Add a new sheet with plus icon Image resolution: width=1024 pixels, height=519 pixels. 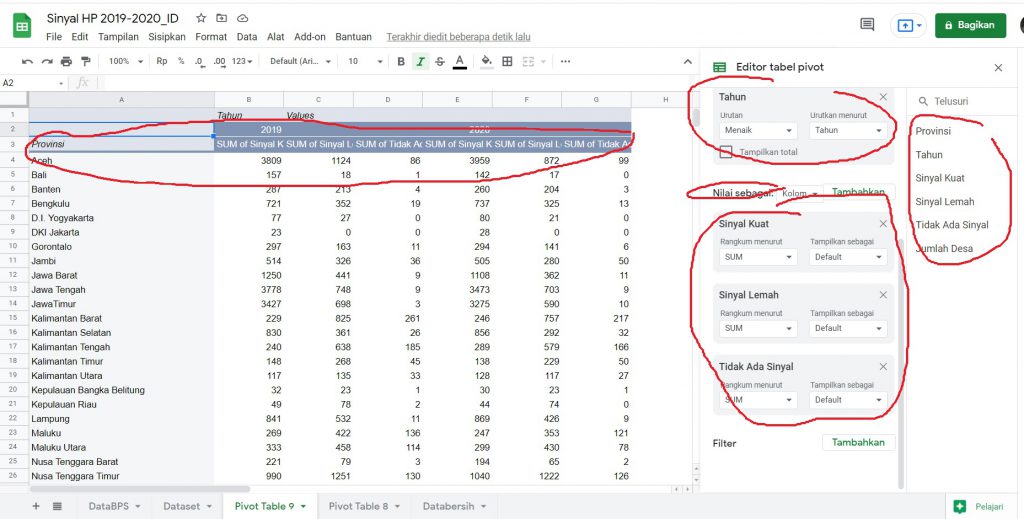coord(36,506)
